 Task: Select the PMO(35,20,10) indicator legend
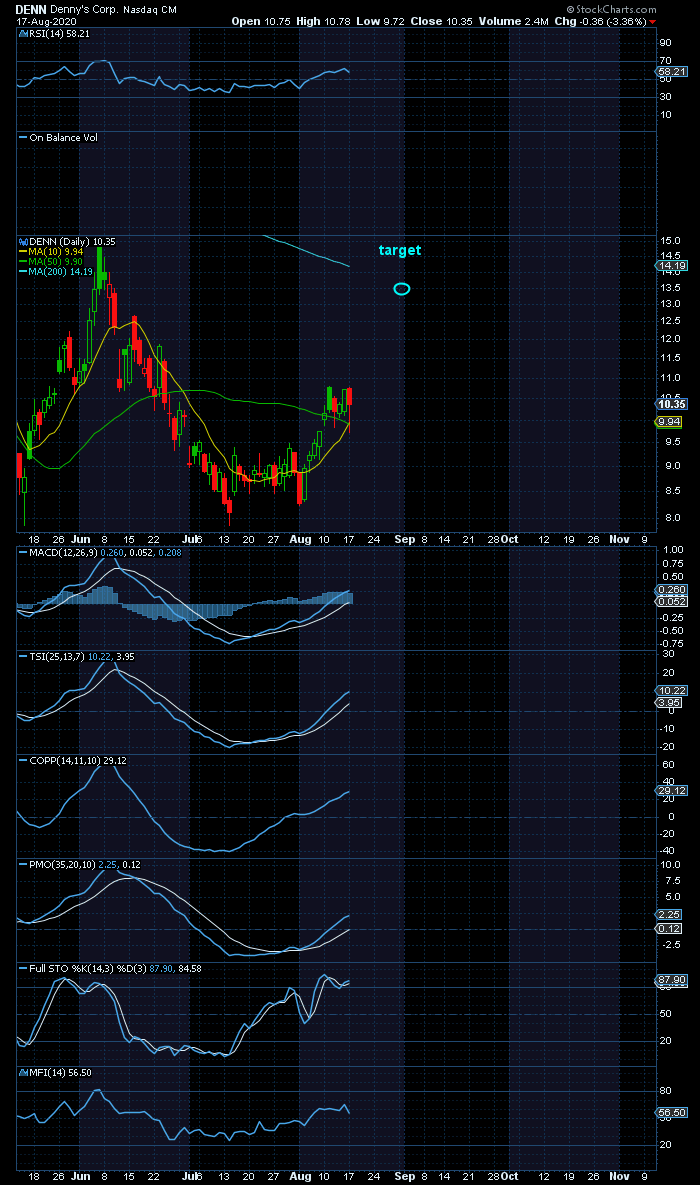click(79, 865)
